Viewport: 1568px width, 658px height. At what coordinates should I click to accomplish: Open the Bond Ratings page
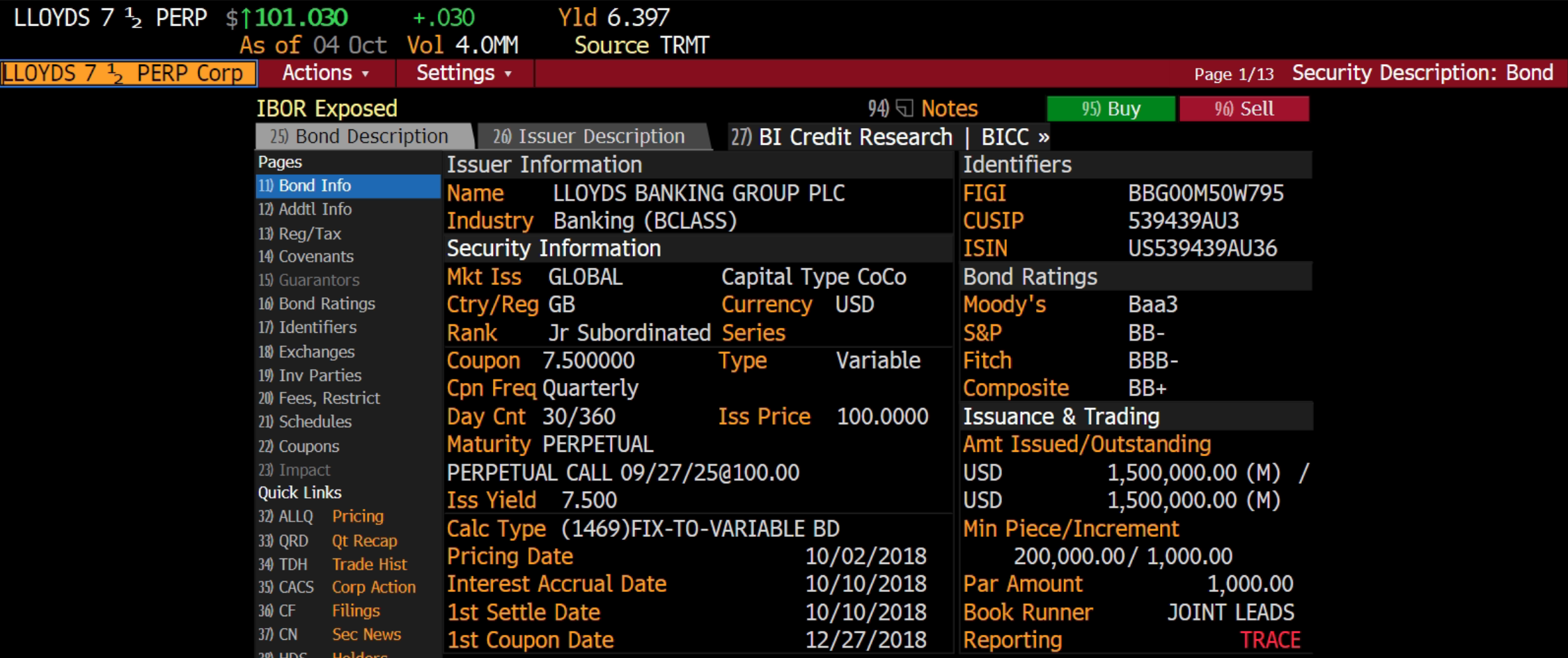pos(348,304)
